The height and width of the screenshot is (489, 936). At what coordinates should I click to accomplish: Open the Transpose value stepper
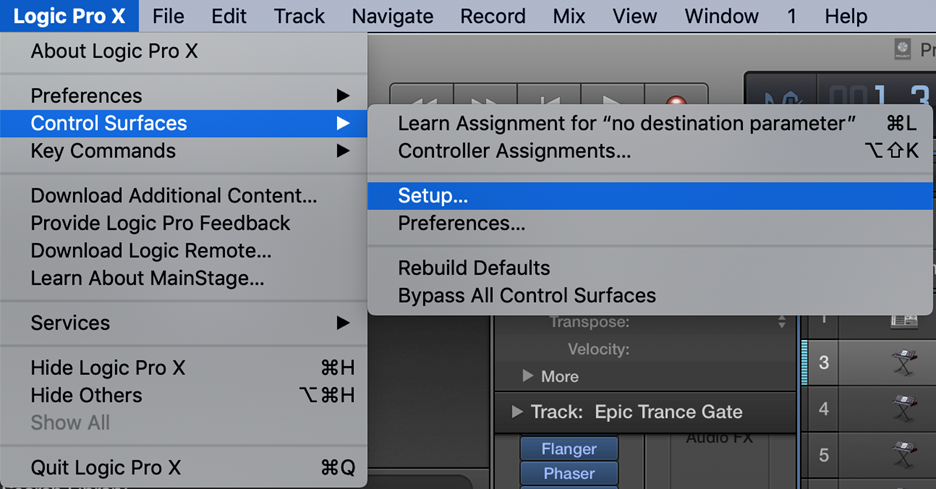pyautogui.click(x=781, y=322)
